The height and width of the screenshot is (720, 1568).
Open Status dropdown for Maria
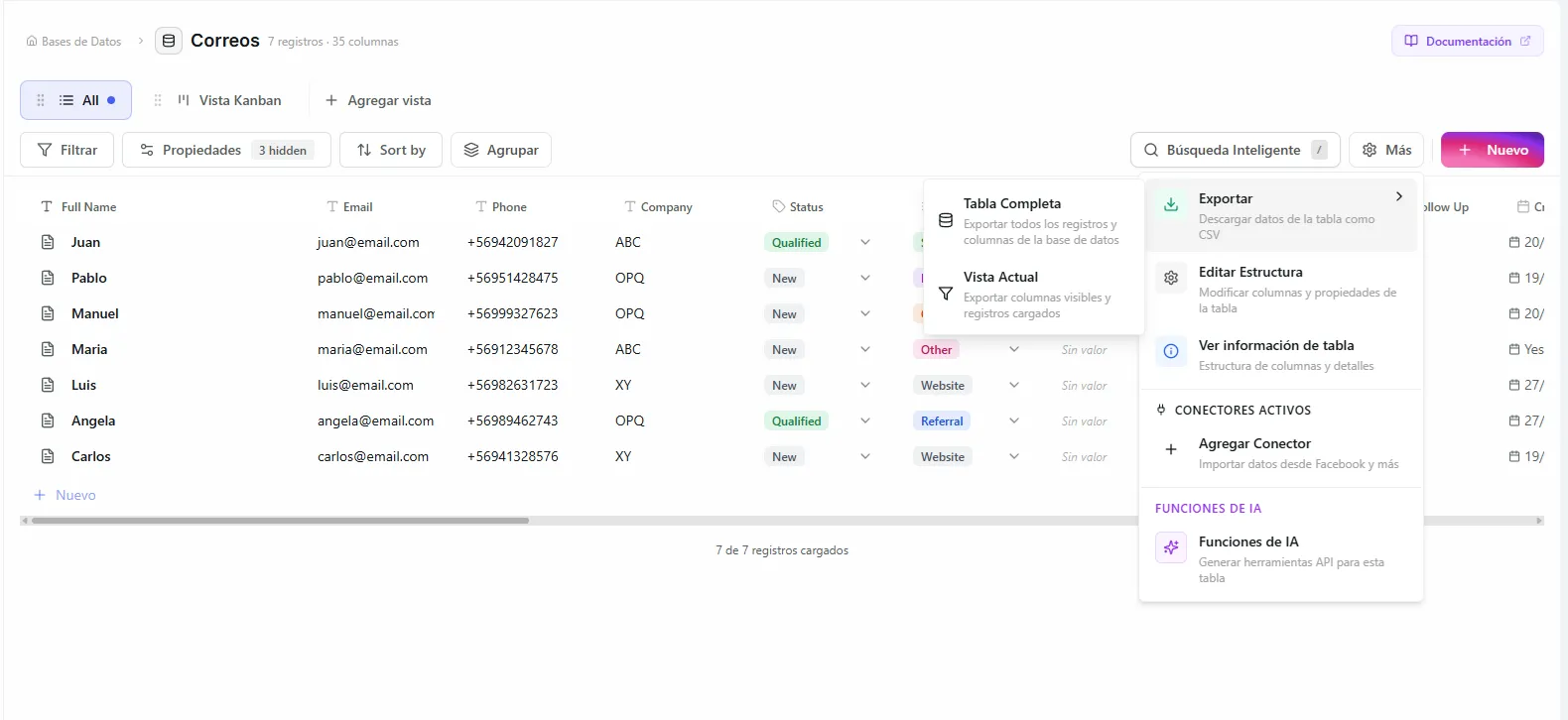pos(865,349)
